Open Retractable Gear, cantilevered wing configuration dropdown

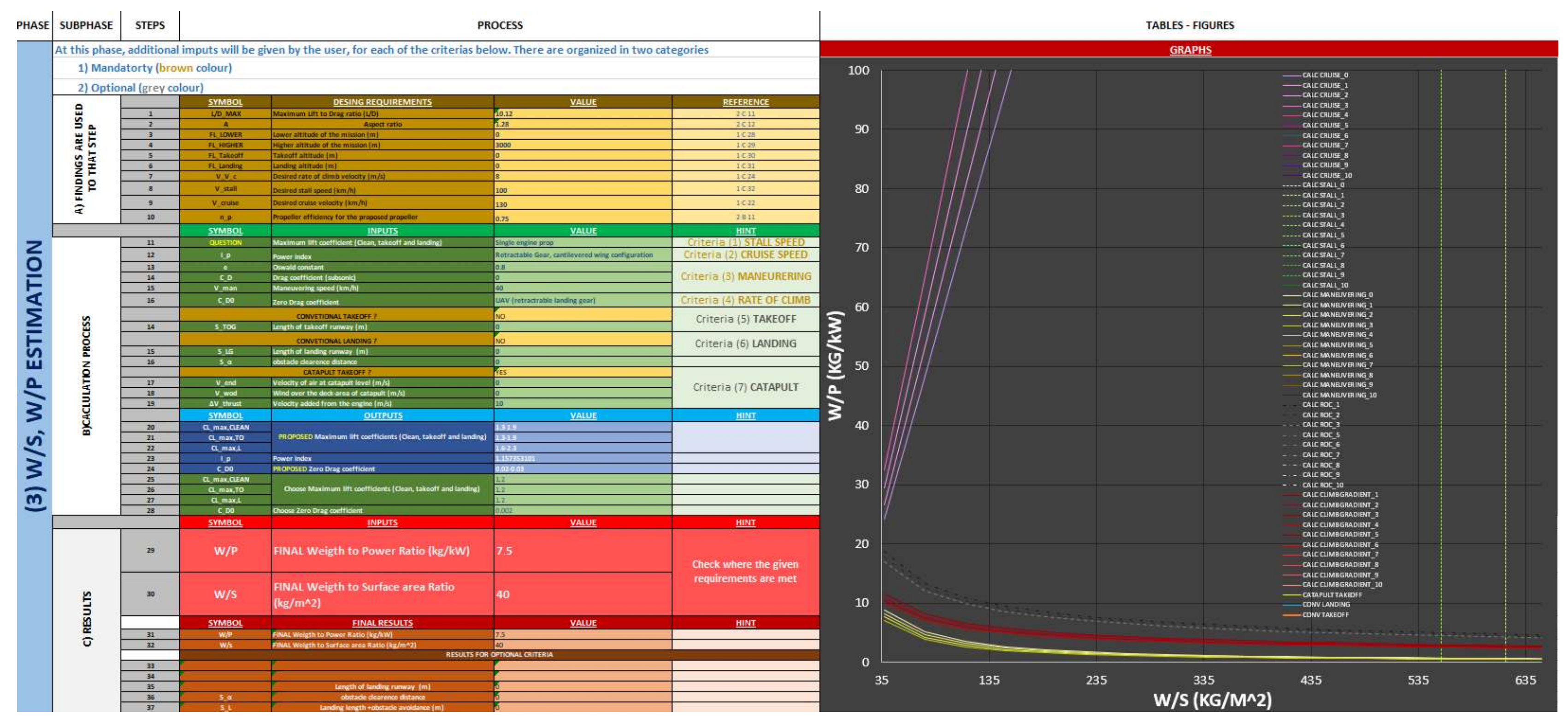point(582,255)
